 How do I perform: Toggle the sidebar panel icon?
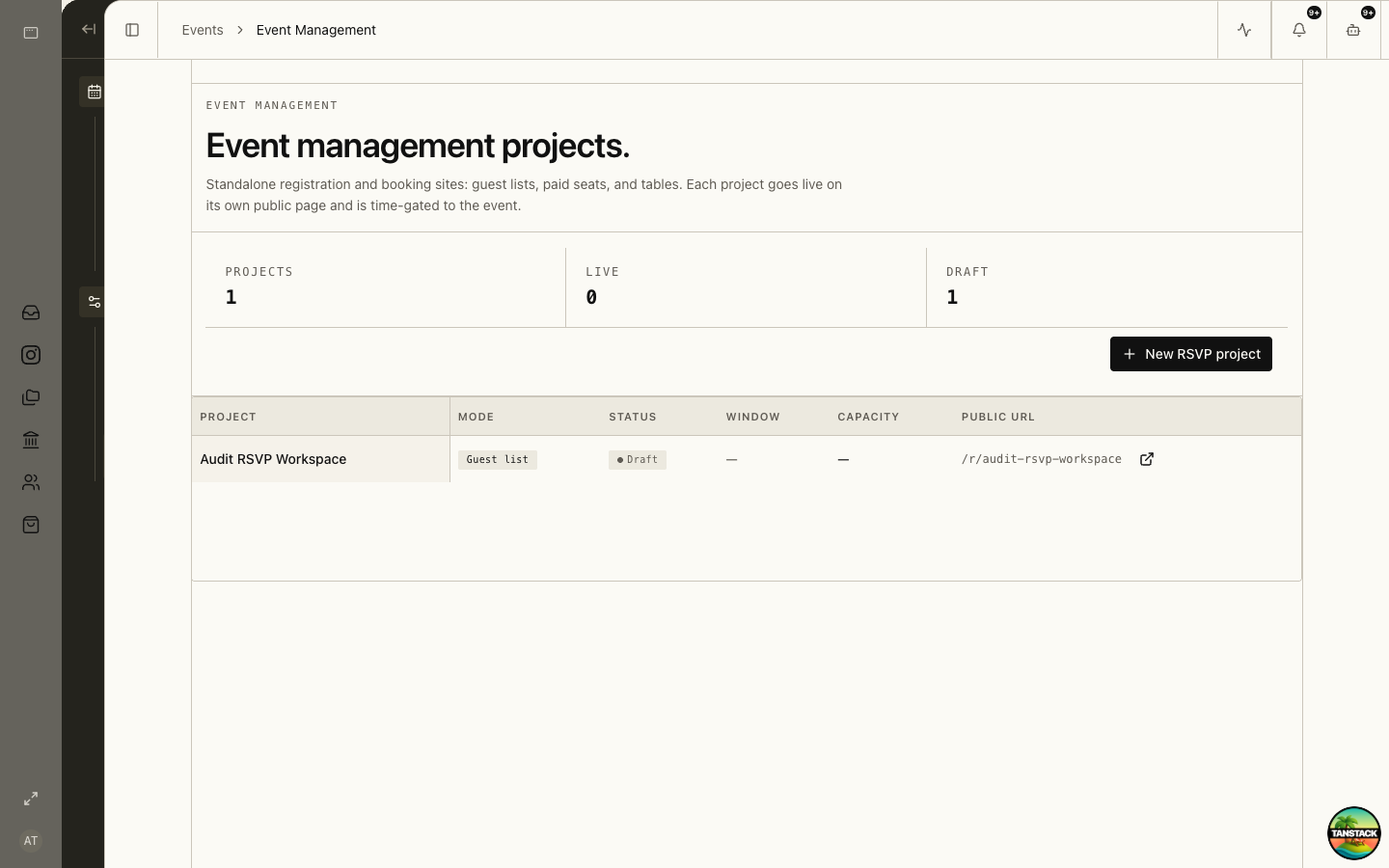pyautogui.click(x=132, y=30)
